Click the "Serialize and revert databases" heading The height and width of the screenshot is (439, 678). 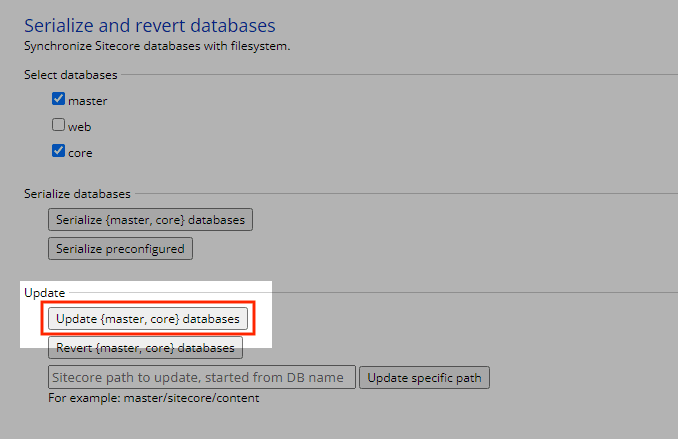[149, 25]
